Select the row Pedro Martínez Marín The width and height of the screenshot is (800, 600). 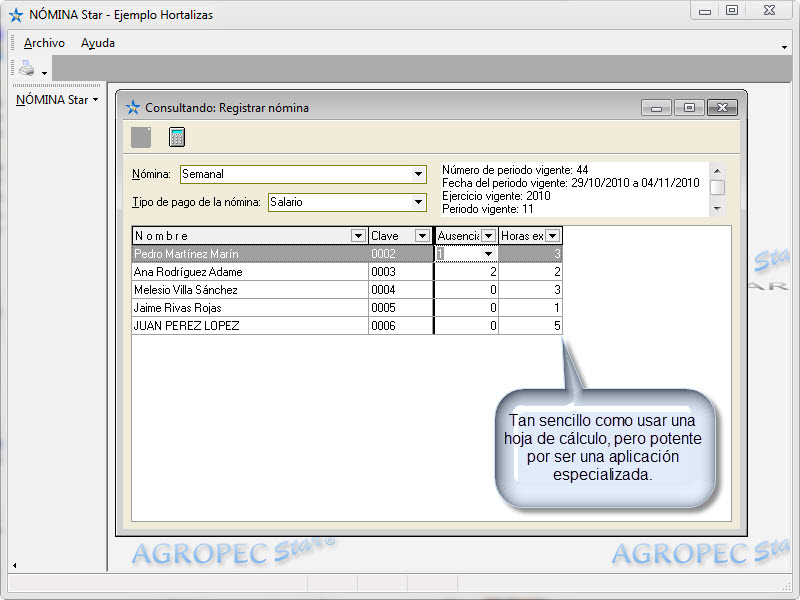point(347,254)
